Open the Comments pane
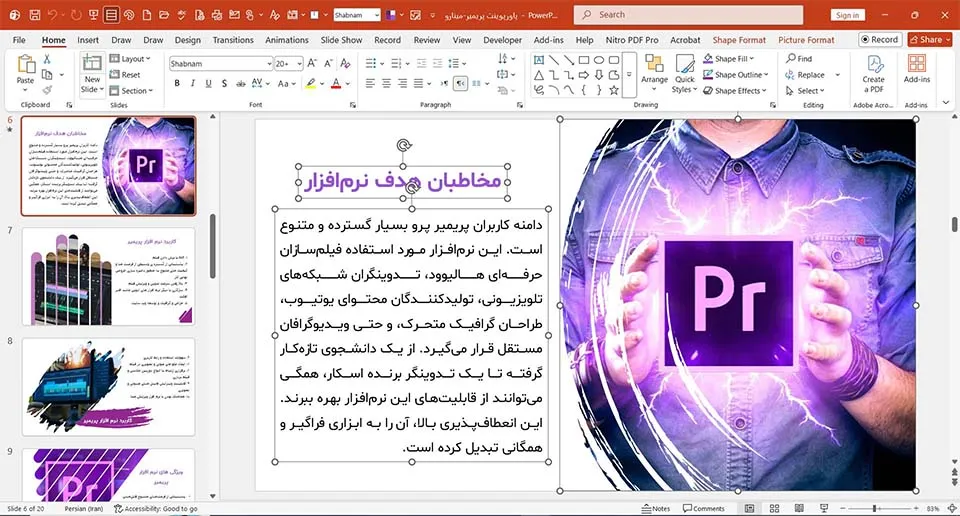 click(x=704, y=509)
